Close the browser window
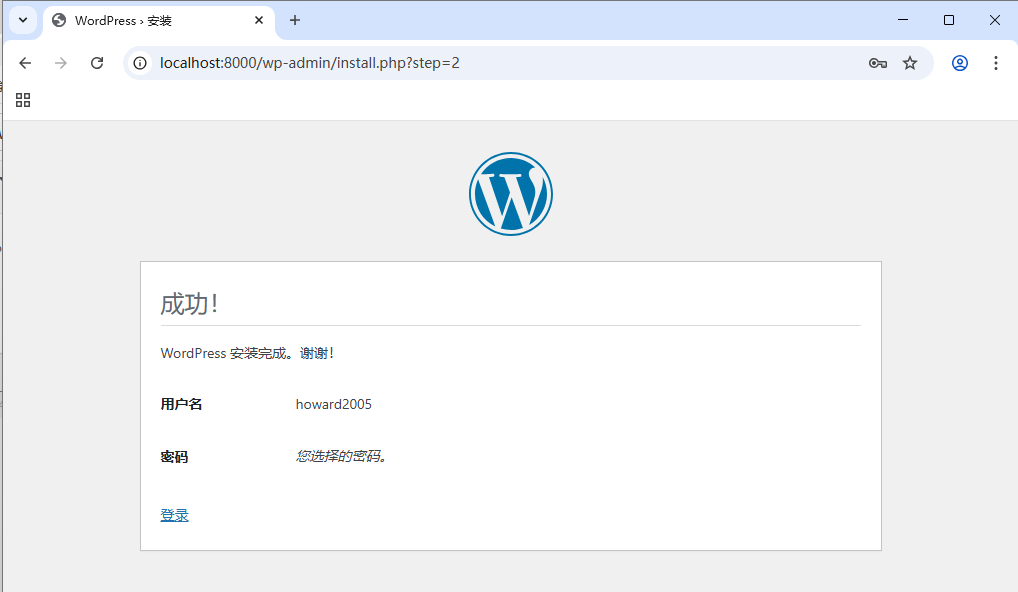Image resolution: width=1018 pixels, height=592 pixels. [x=995, y=20]
